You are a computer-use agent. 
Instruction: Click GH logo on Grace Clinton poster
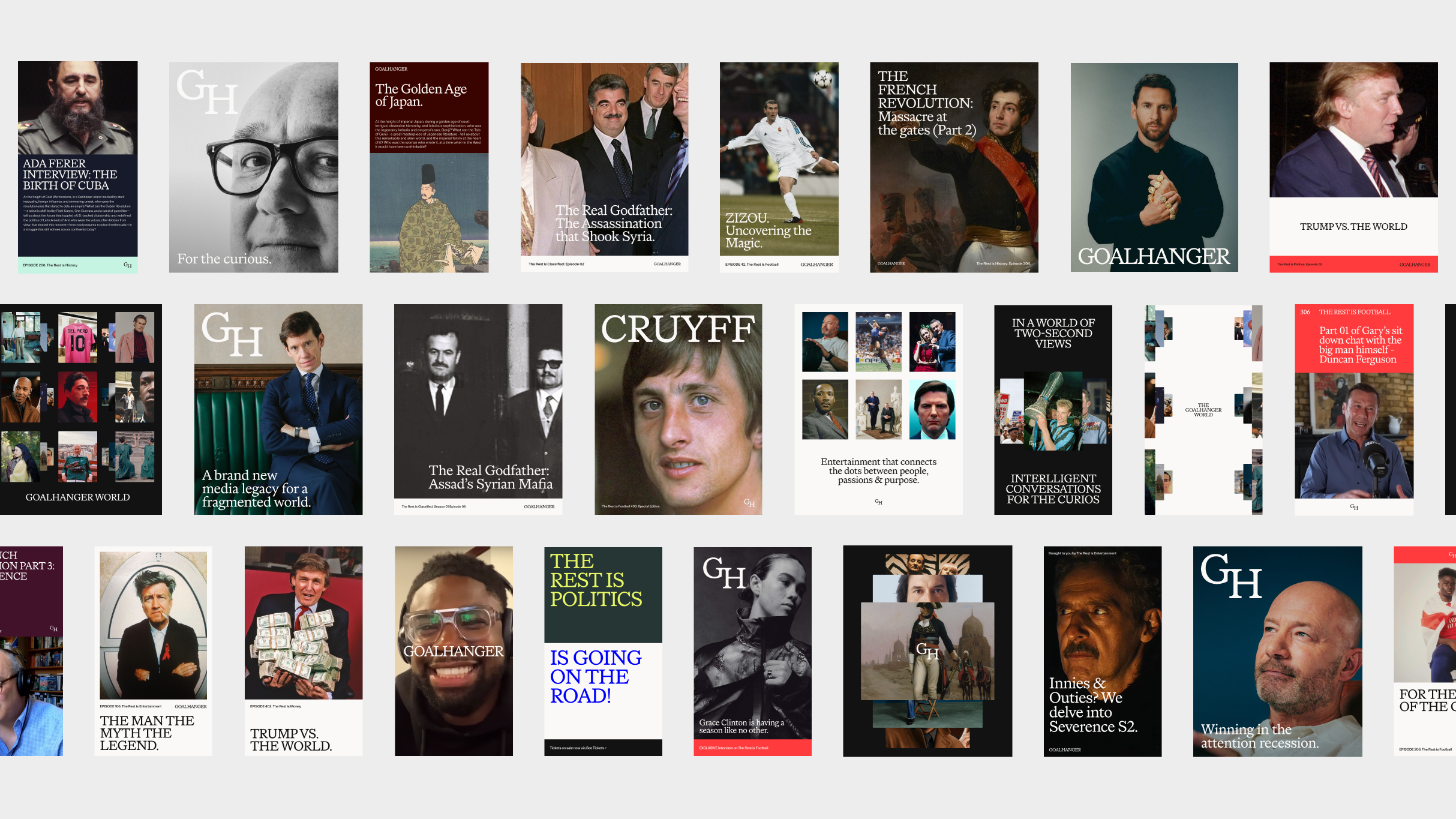(x=724, y=573)
